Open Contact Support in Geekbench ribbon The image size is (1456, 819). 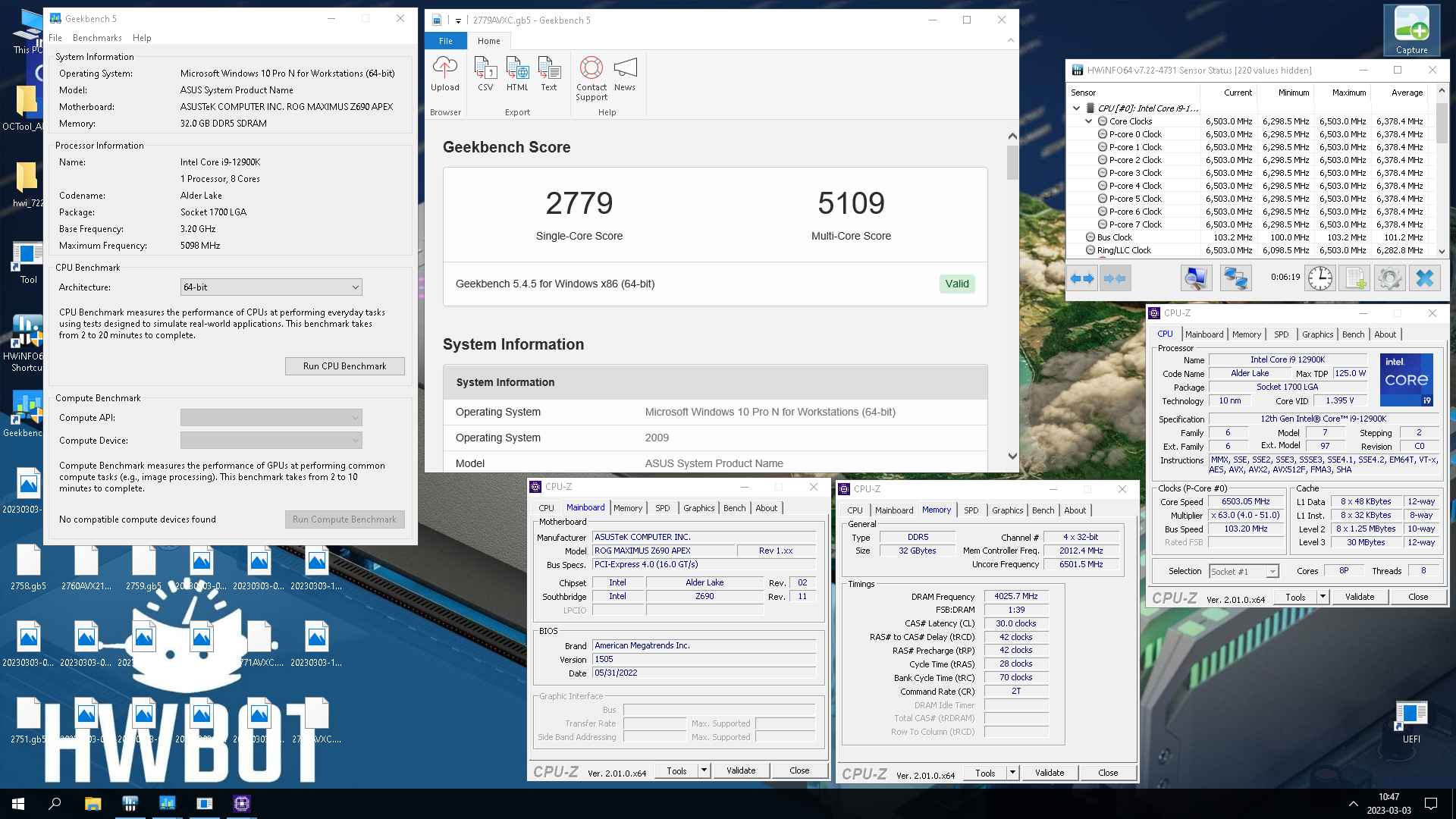pos(591,78)
